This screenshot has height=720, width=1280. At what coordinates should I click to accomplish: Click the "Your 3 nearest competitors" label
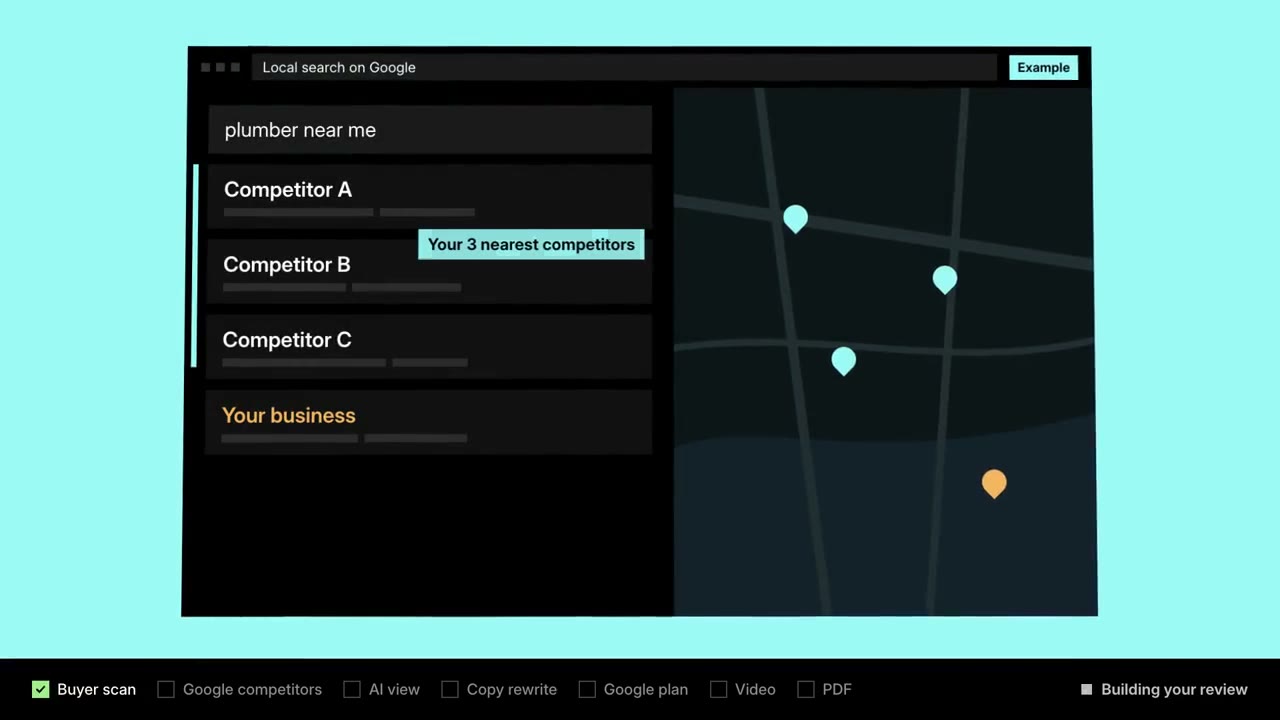[x=531, y=244]
